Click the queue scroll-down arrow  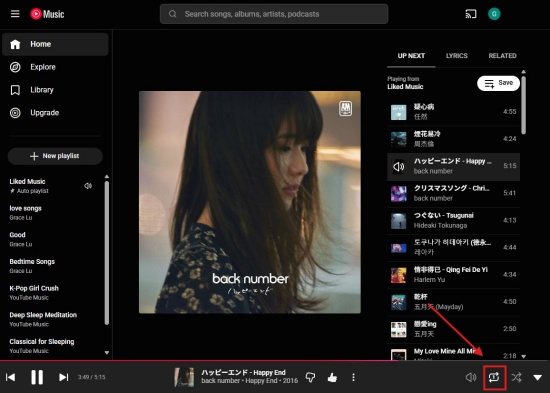(x=523, y=356)
